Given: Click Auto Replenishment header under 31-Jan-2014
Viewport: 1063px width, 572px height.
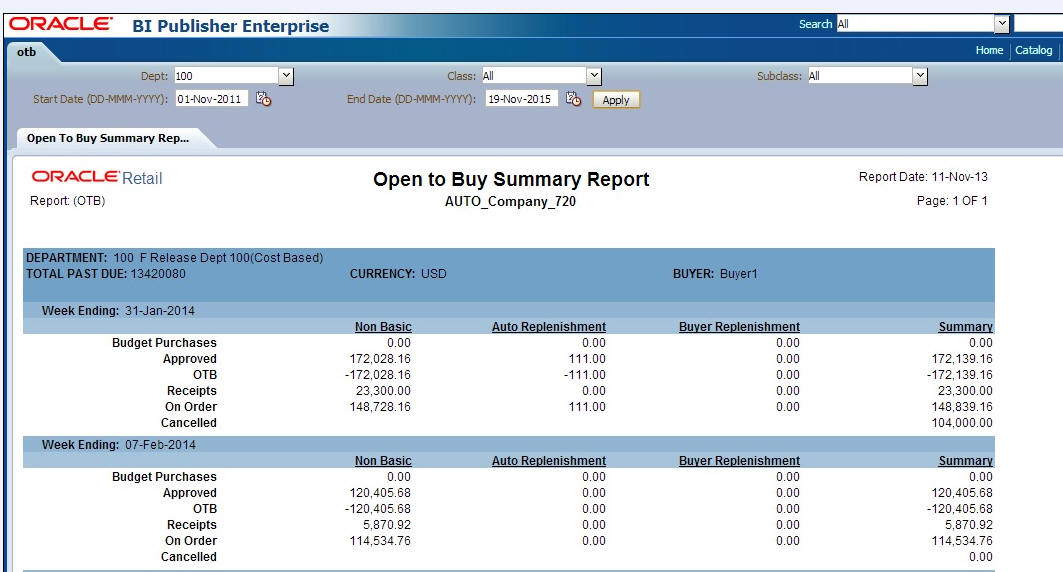Looking at the screenshot, I should (x=549, y=327).
